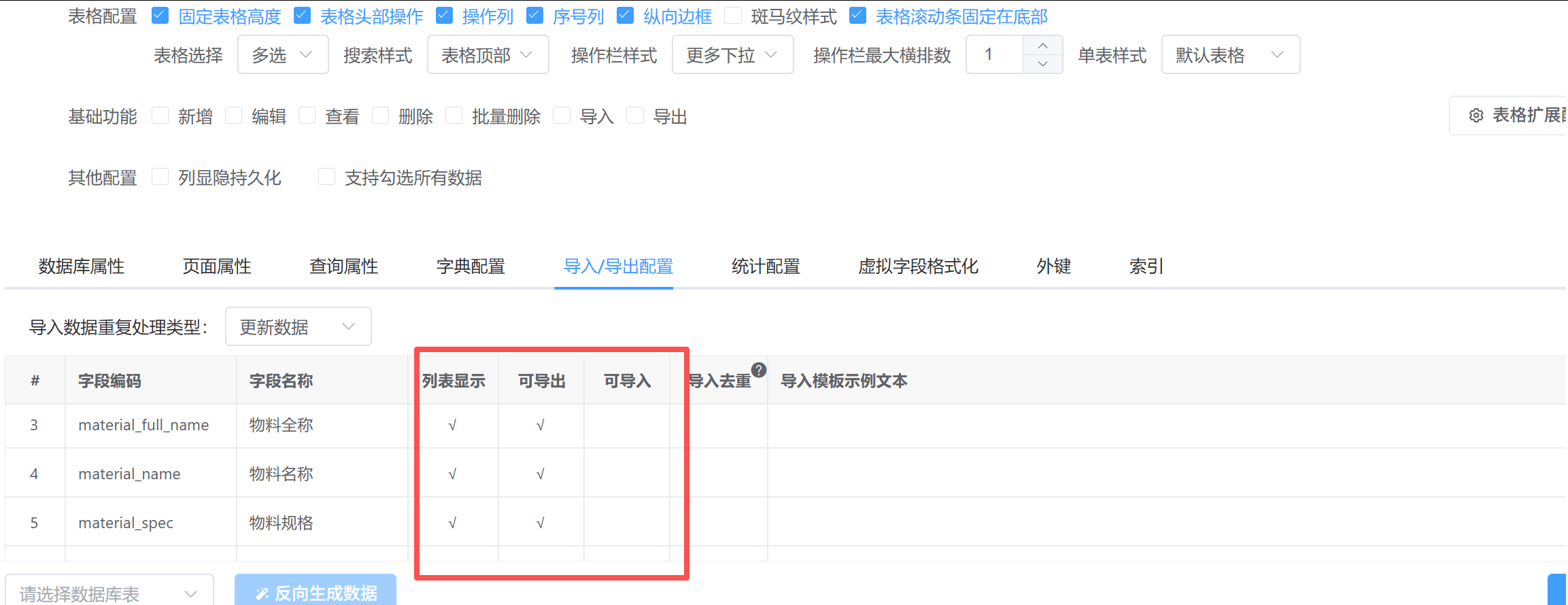Enable the 斑马纹样式 checkbox
Image resolution: width=1568 pixels, height=605 pixels.
pos(733,16)
